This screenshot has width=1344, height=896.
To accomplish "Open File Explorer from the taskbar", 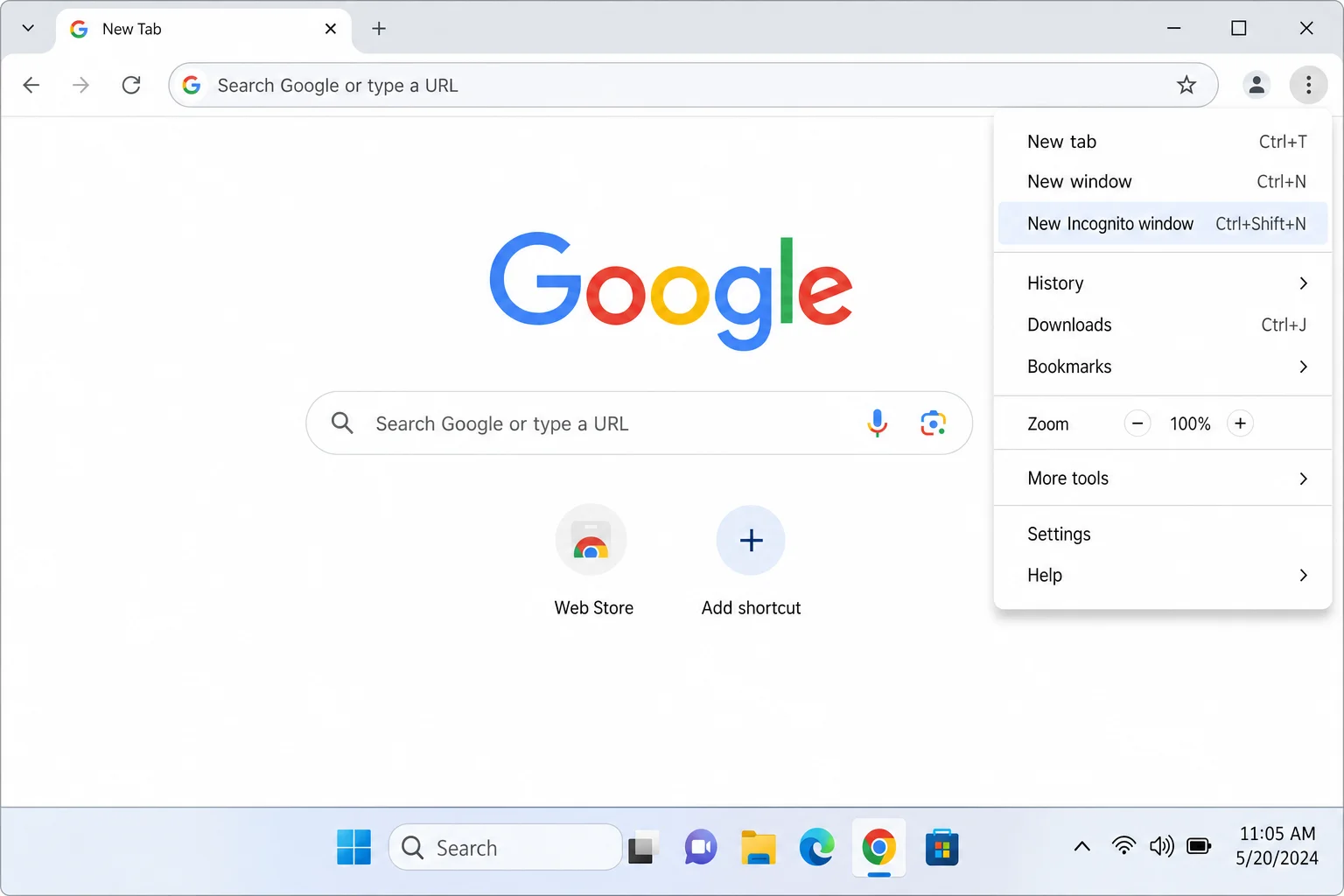I will [759, 847].
